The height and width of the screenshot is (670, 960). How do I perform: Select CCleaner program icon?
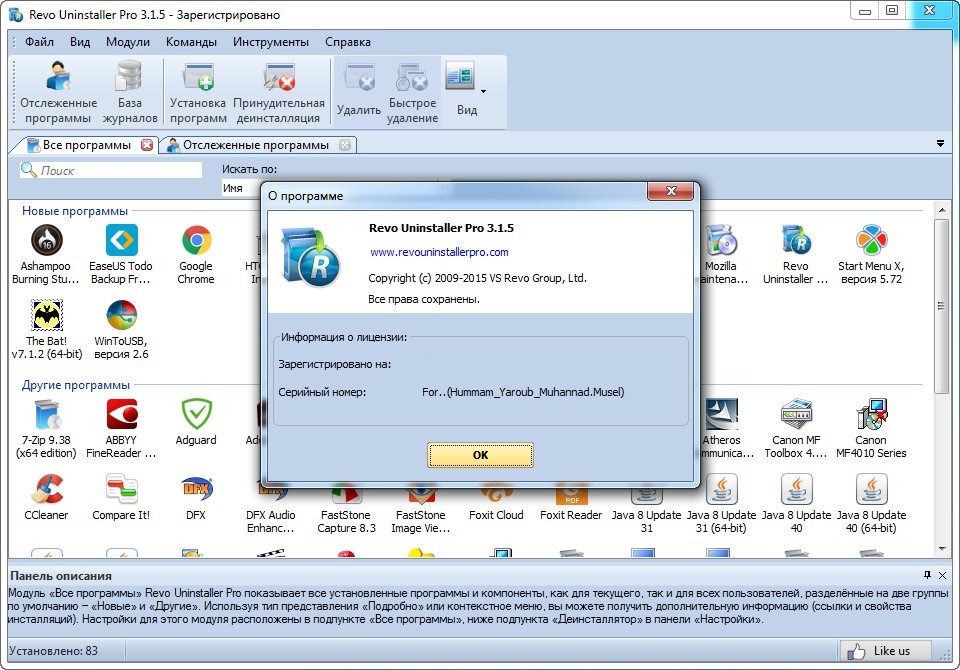[x=47, y=489]
